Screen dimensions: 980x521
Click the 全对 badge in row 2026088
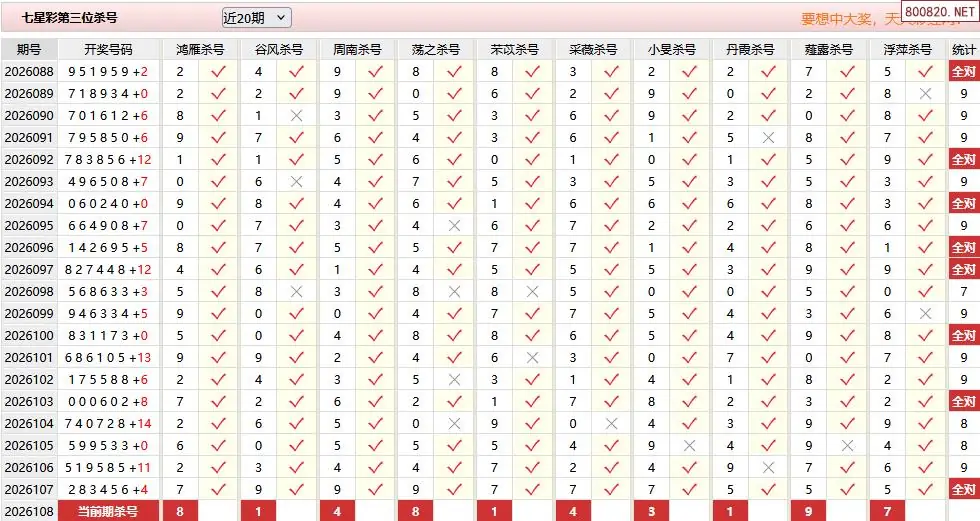coord(963,72)
